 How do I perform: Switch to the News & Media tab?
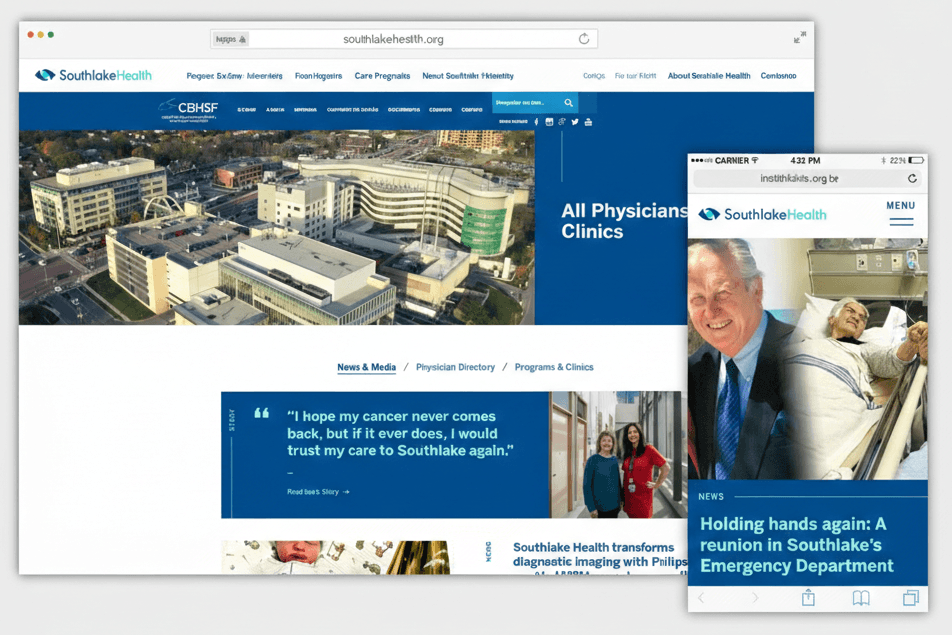(x=367, y=367)
